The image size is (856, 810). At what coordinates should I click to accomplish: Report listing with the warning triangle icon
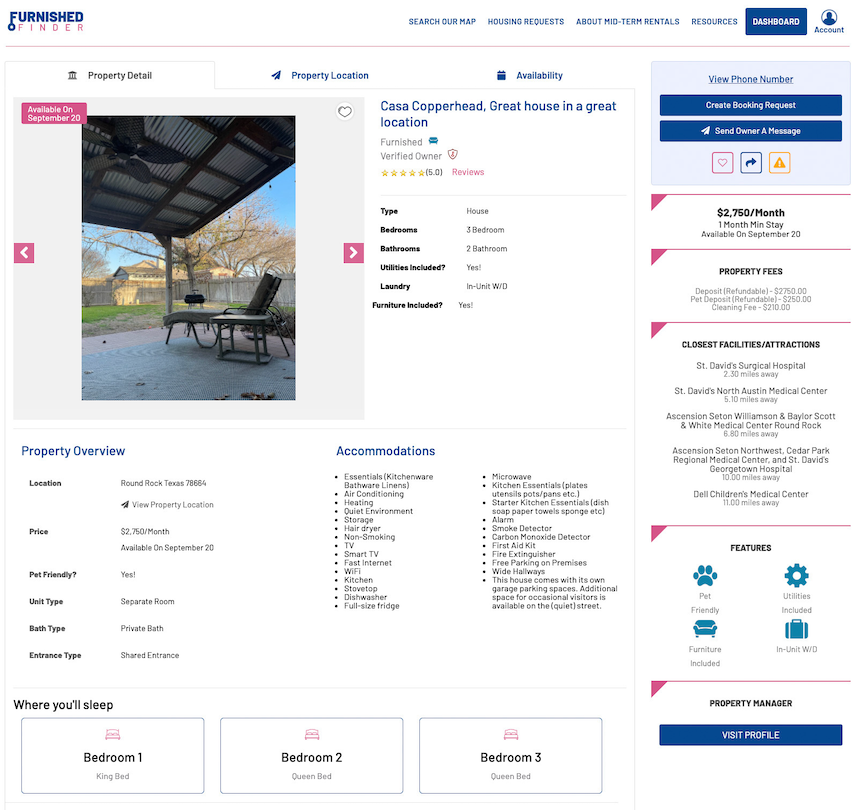point(779,163)
